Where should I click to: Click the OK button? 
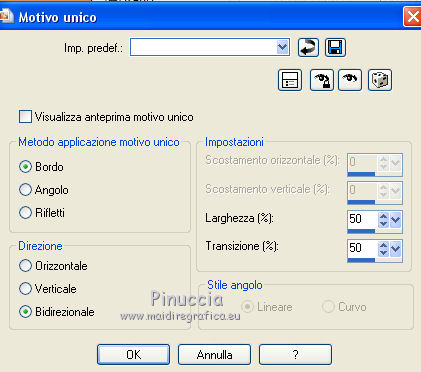pos(133,355)
